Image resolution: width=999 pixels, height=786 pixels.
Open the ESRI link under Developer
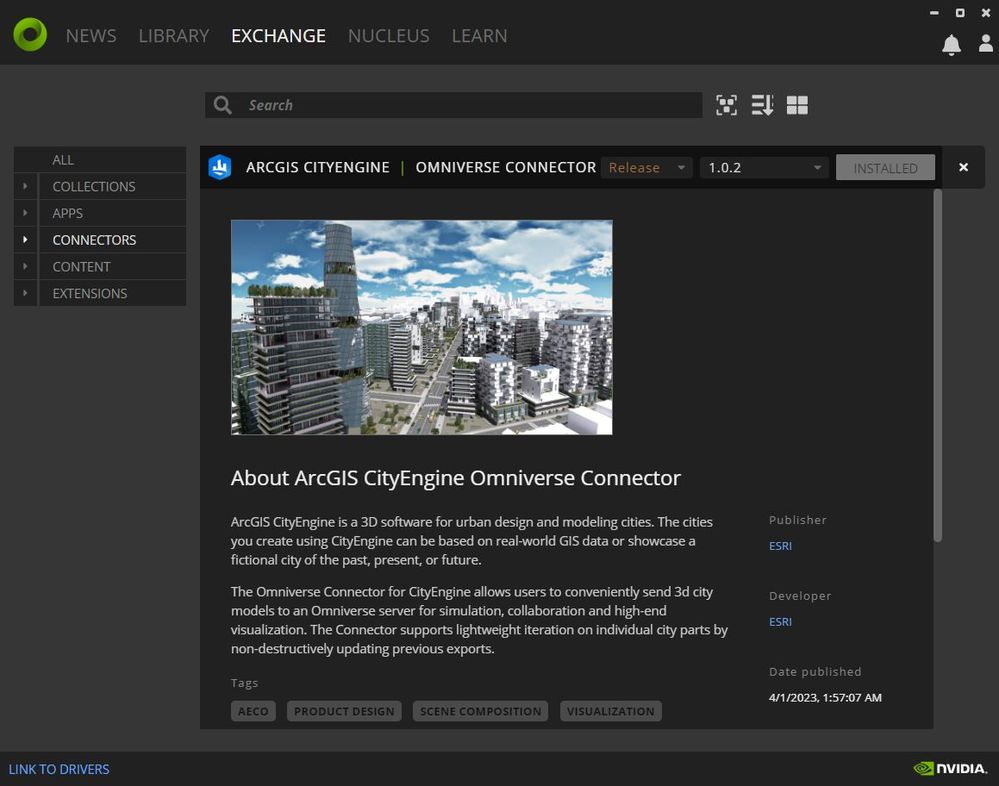[780, 622]
